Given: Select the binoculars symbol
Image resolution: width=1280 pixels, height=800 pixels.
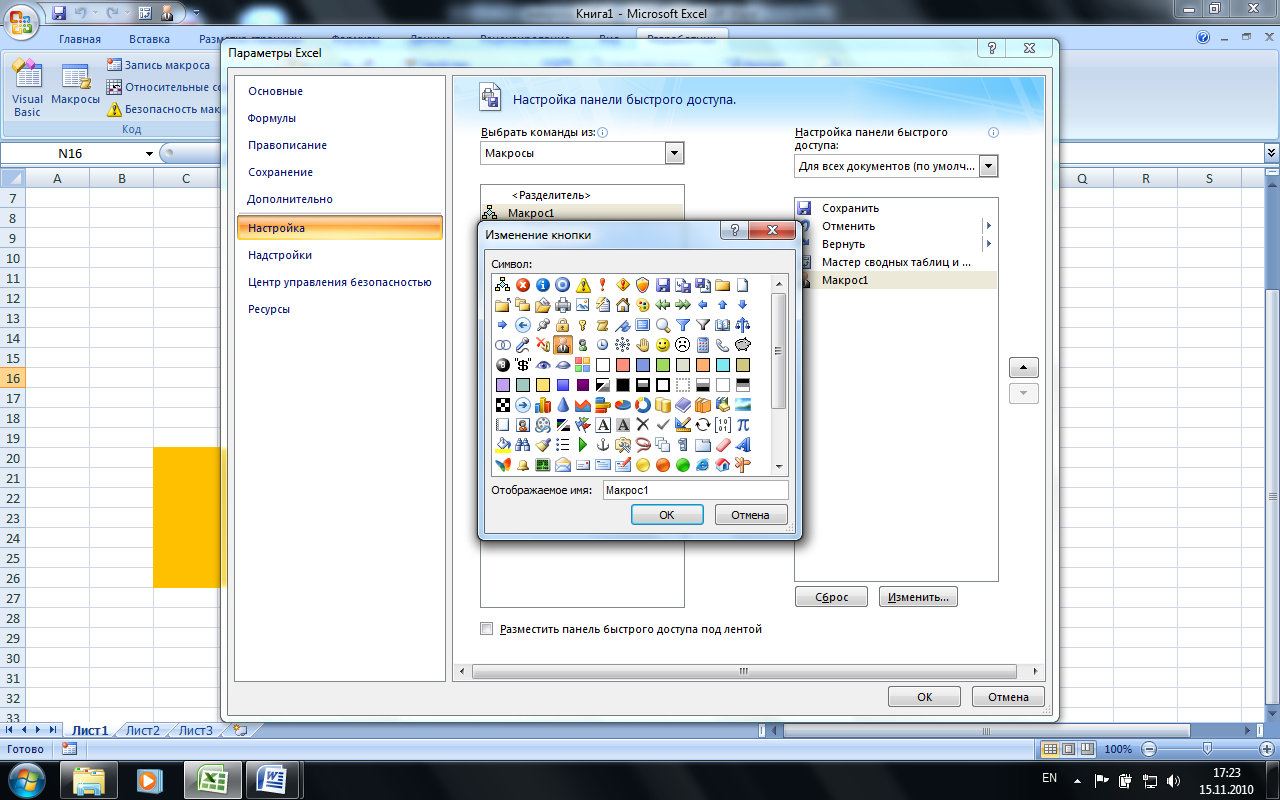Looking at the screenshot, I should 522,445.
